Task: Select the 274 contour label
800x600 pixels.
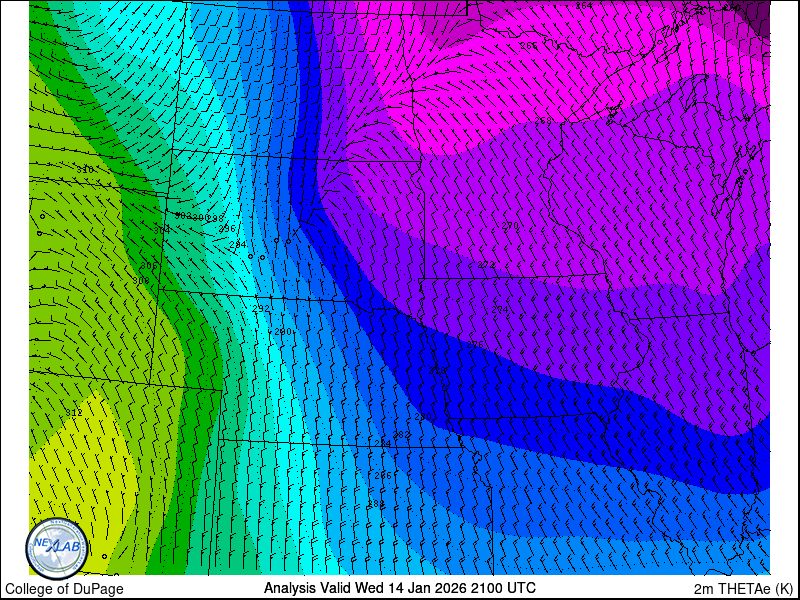Action: (x=499, y=310)
